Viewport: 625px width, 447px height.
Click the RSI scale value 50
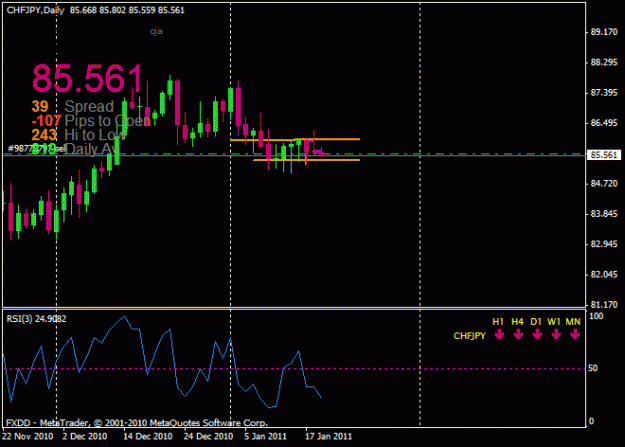point(594,368)
